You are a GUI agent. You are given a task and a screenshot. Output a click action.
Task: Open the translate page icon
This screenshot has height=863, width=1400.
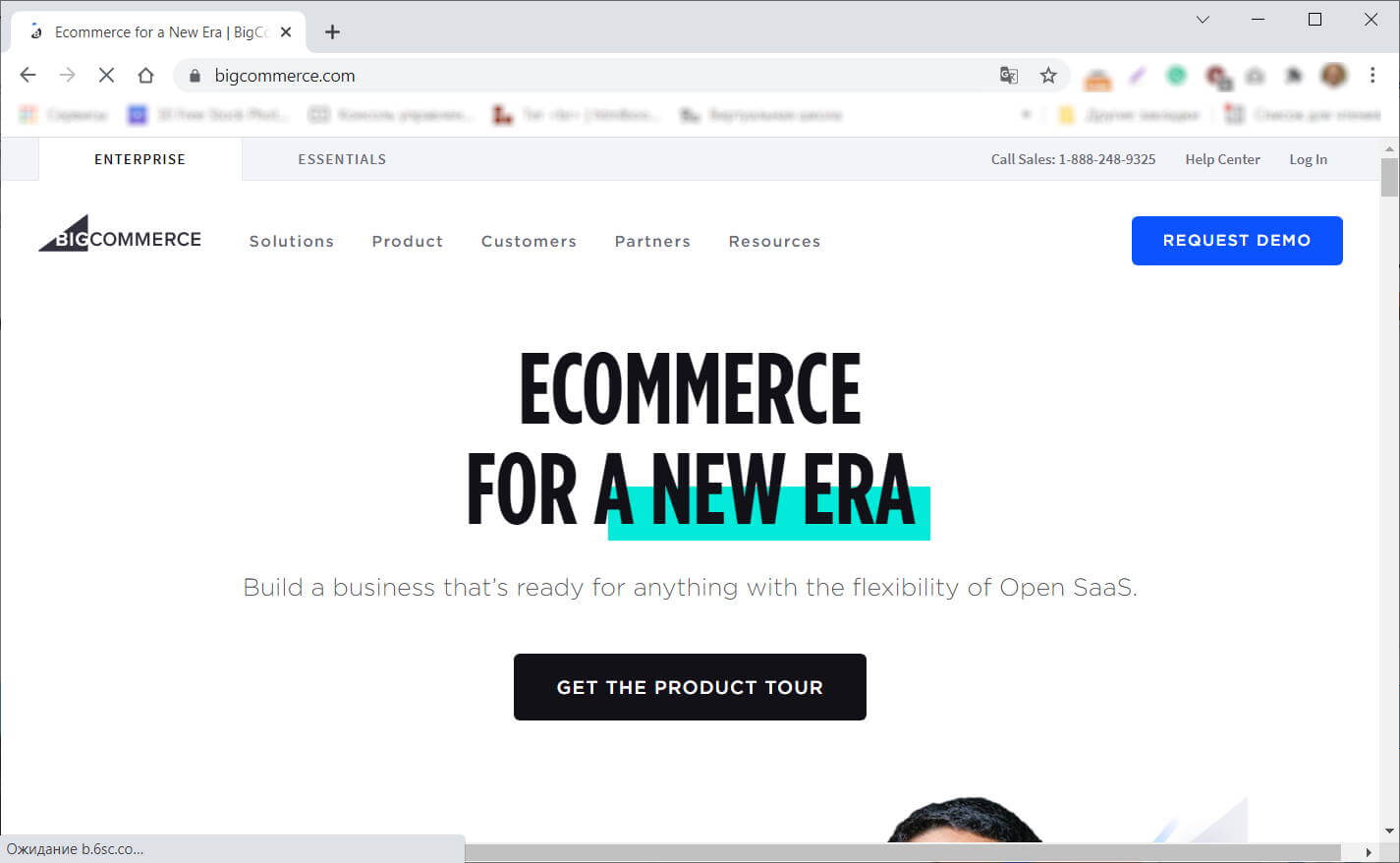coord(1009,75)
